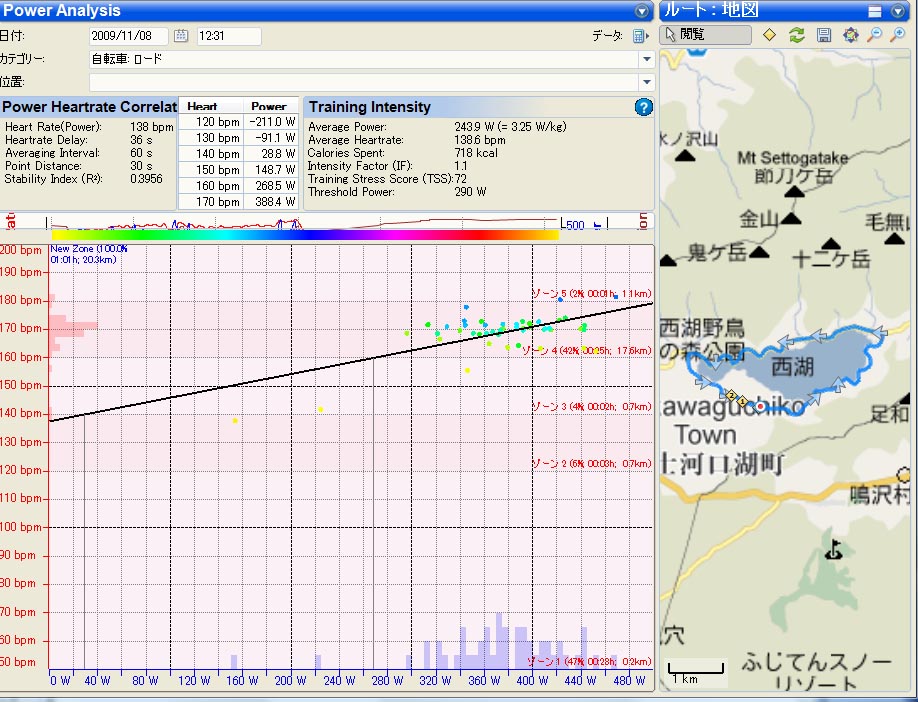Click the rainbow color gradient bar
The height and width of the screenshot is (702, 918).
click(x=304, y=235)
